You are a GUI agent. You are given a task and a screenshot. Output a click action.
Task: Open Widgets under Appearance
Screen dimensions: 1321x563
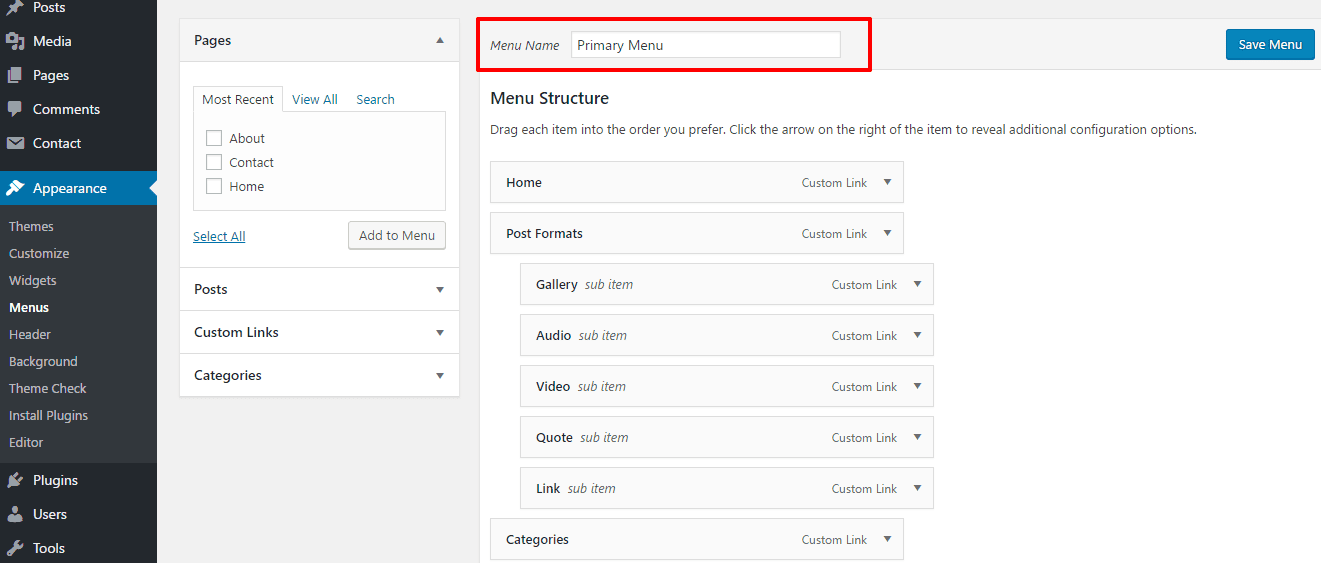[x=33, y=281]
